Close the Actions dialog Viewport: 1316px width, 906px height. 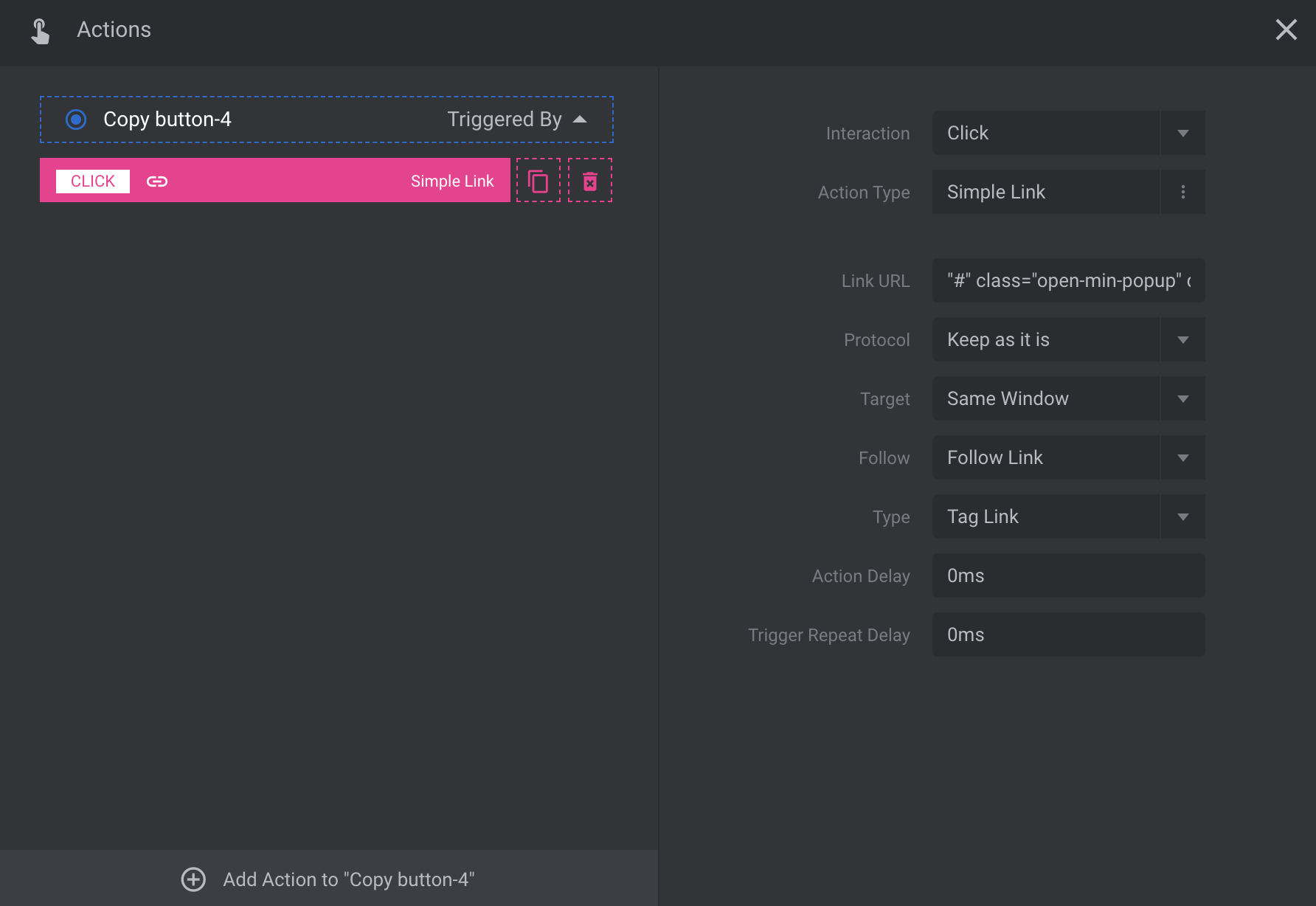[x=1286, y=30]
